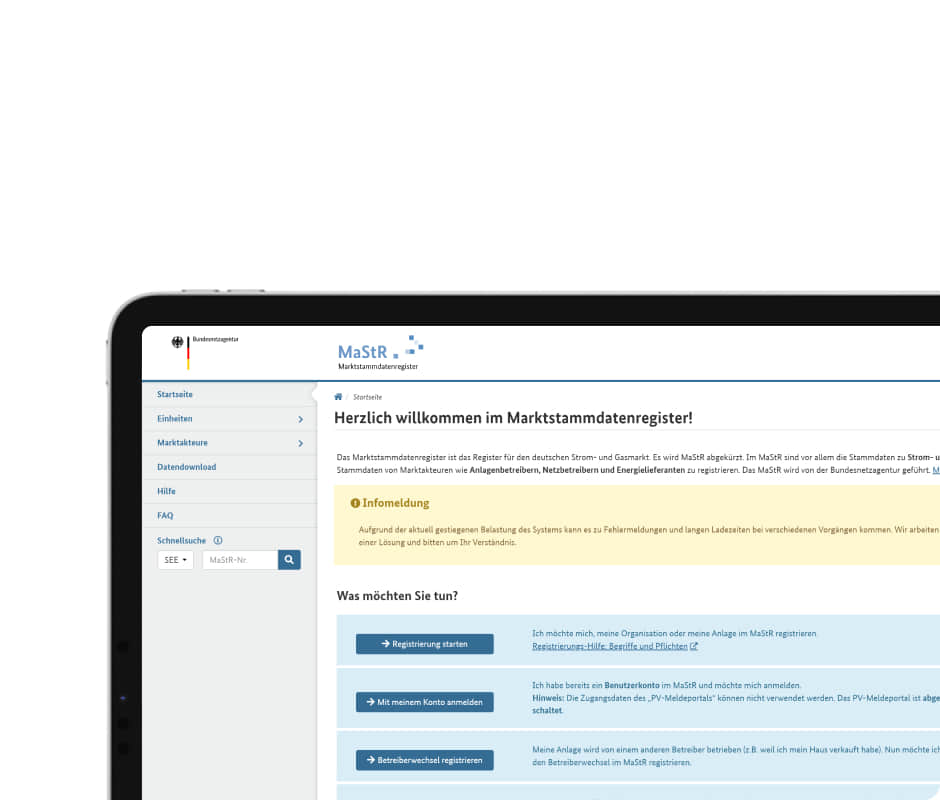Focus the MaStR-Nr. search input field
Viewport: 940px width, 800px height.
pyautogui.click(x=240, y=560)
